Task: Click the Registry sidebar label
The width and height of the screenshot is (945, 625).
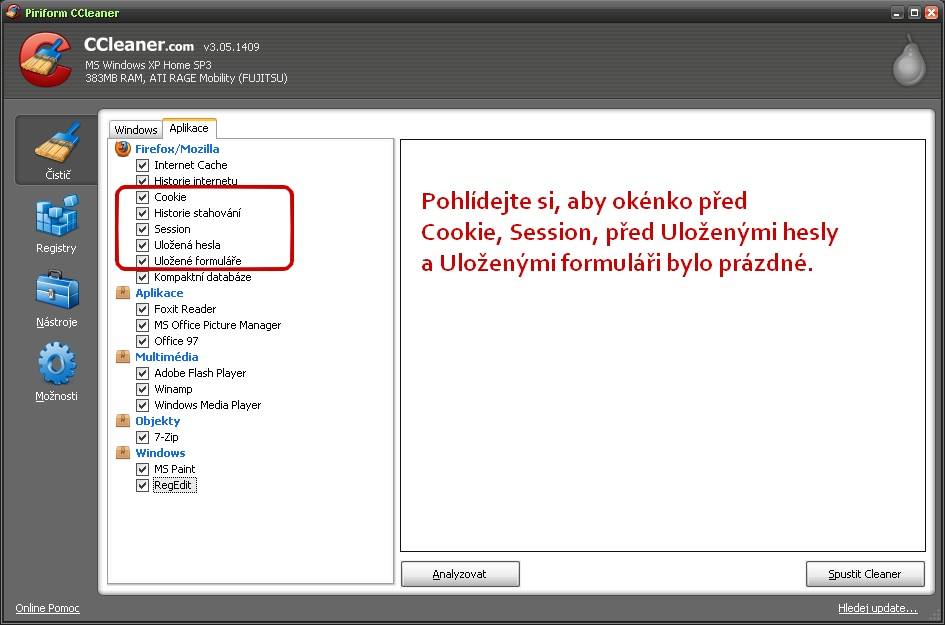Action: (56, 248)
